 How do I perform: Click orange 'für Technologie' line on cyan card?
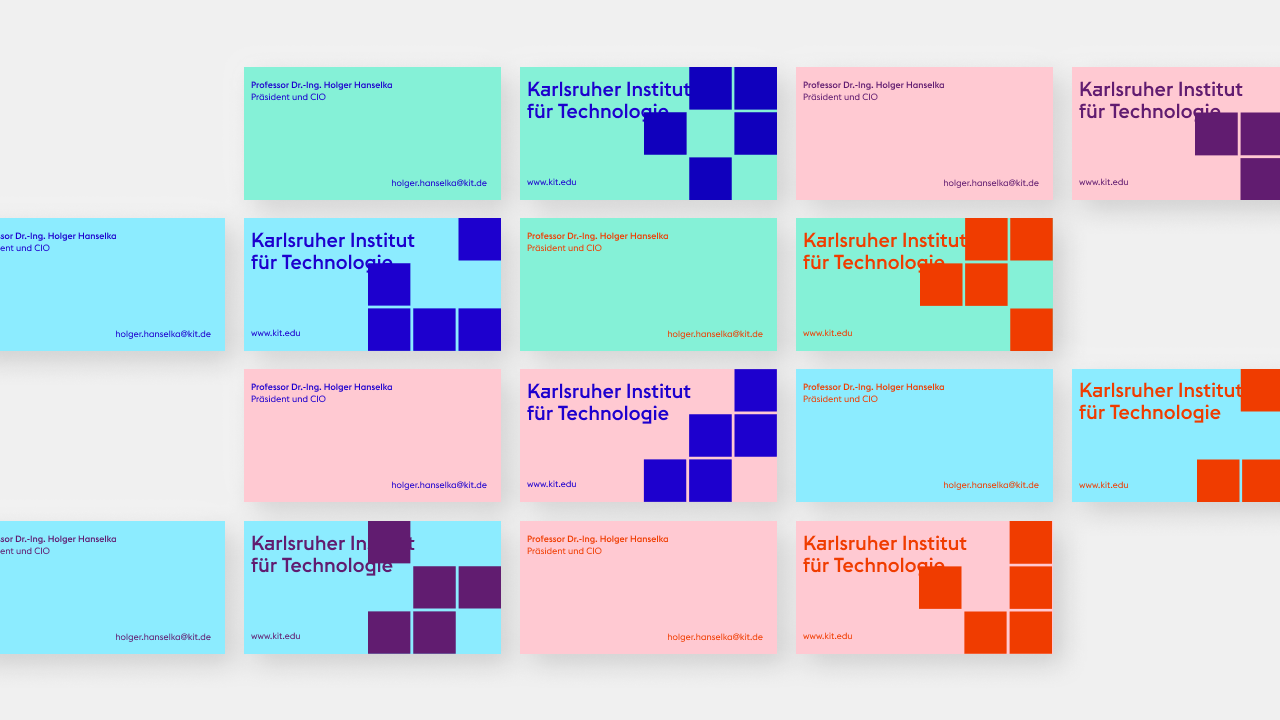(x=1150, y=414)
